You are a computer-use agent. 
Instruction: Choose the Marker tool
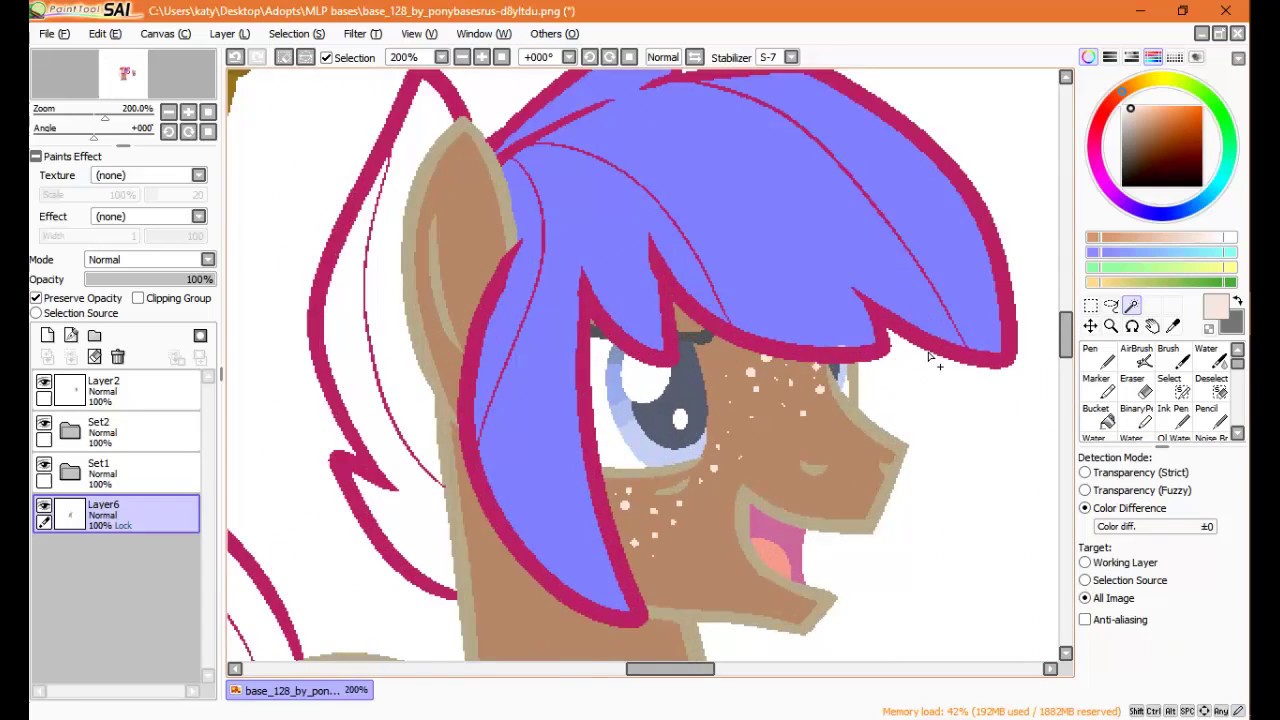pos(1098,387)
